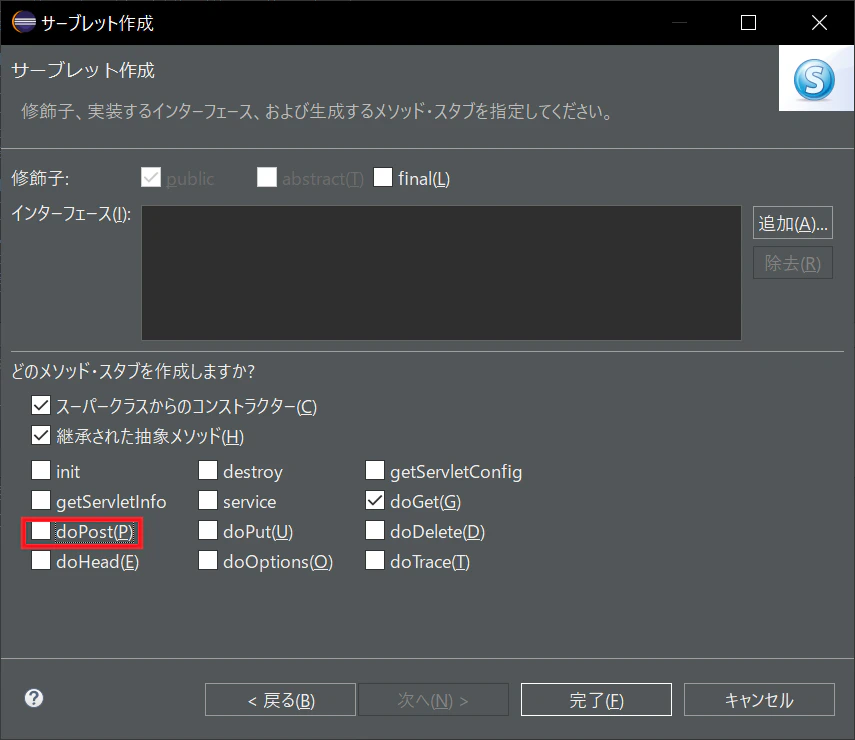
Task: Maximize the サーブレット作成 window
Action: tap(748, 22)
